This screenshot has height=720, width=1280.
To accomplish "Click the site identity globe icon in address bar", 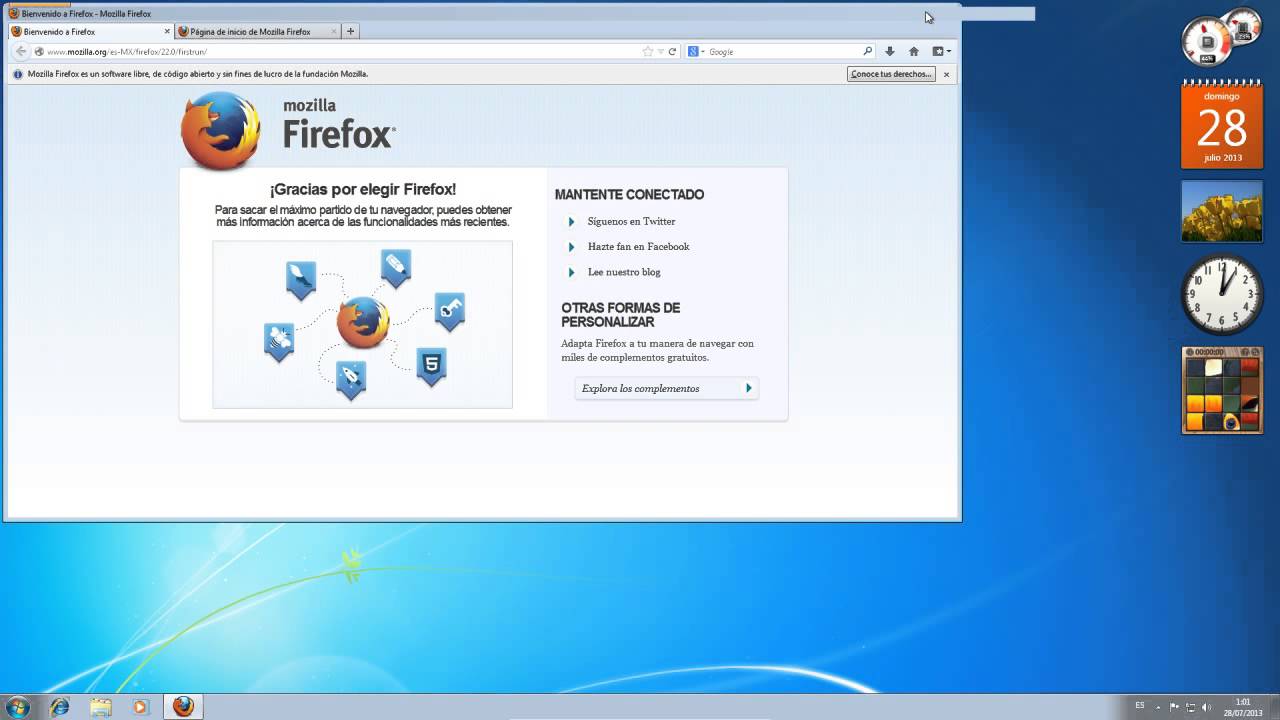I will pyautogui.click(x=39, y=51).
